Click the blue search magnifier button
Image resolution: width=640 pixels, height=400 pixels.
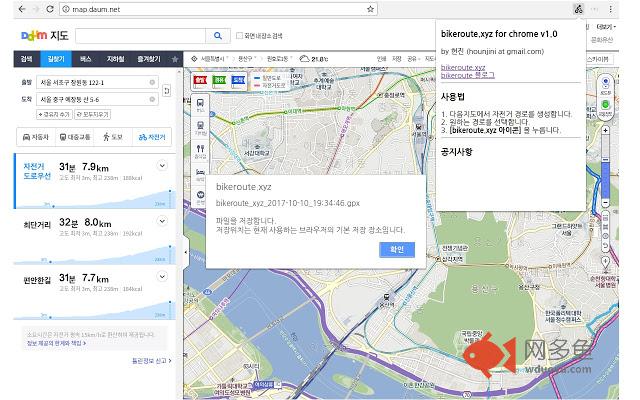pyautogui.click(x=218, y=36)
